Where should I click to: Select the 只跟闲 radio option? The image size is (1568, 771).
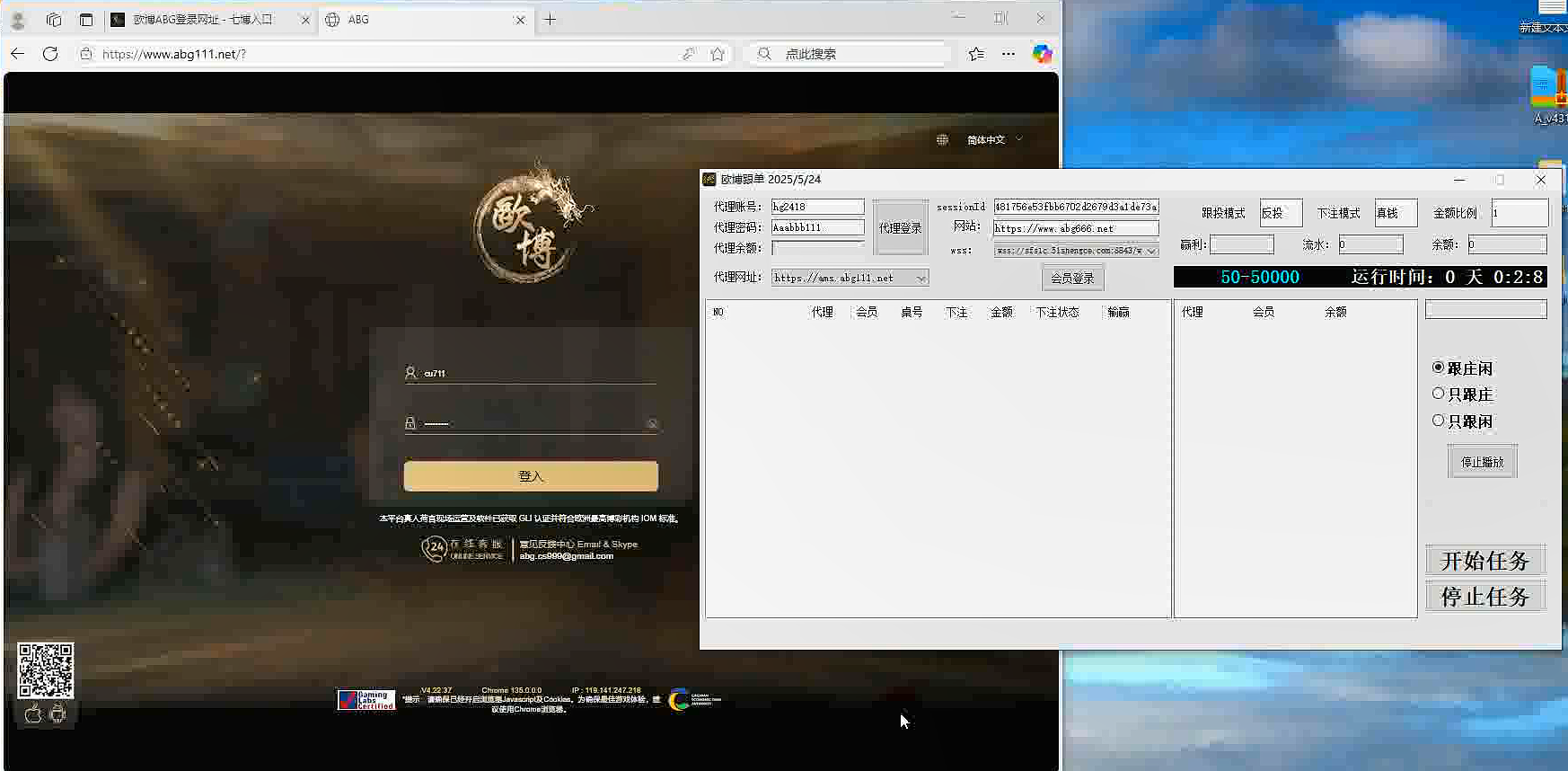(1439, 421)
